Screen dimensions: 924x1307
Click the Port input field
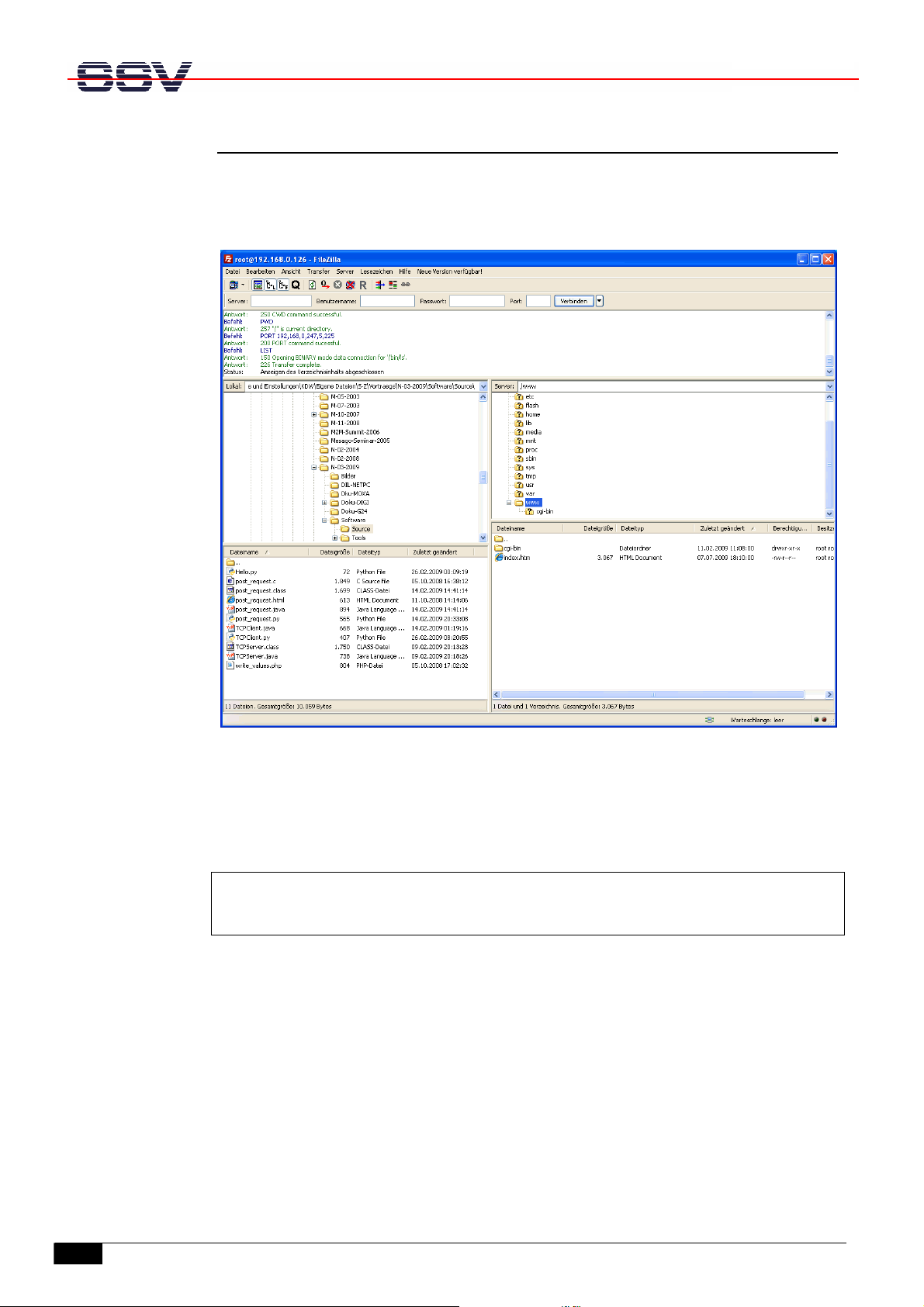click(538, 301)
